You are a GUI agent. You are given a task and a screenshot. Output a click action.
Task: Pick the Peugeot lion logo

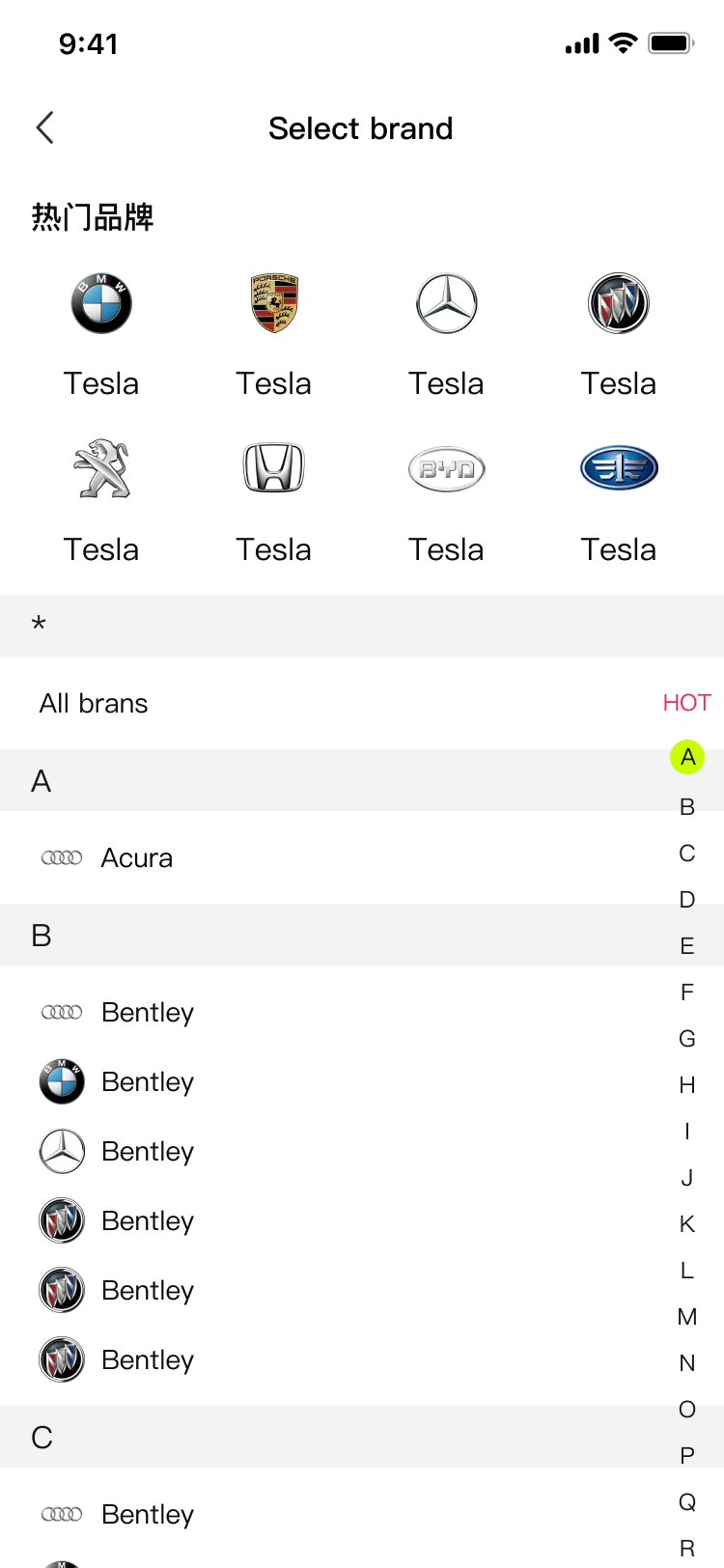click(101, 469)
